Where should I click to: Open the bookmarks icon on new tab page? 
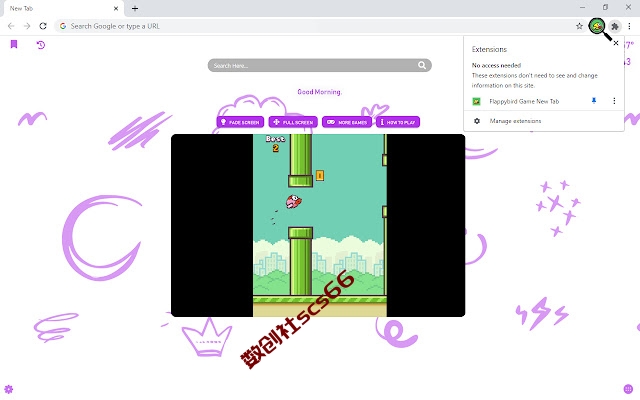(14, 44)
